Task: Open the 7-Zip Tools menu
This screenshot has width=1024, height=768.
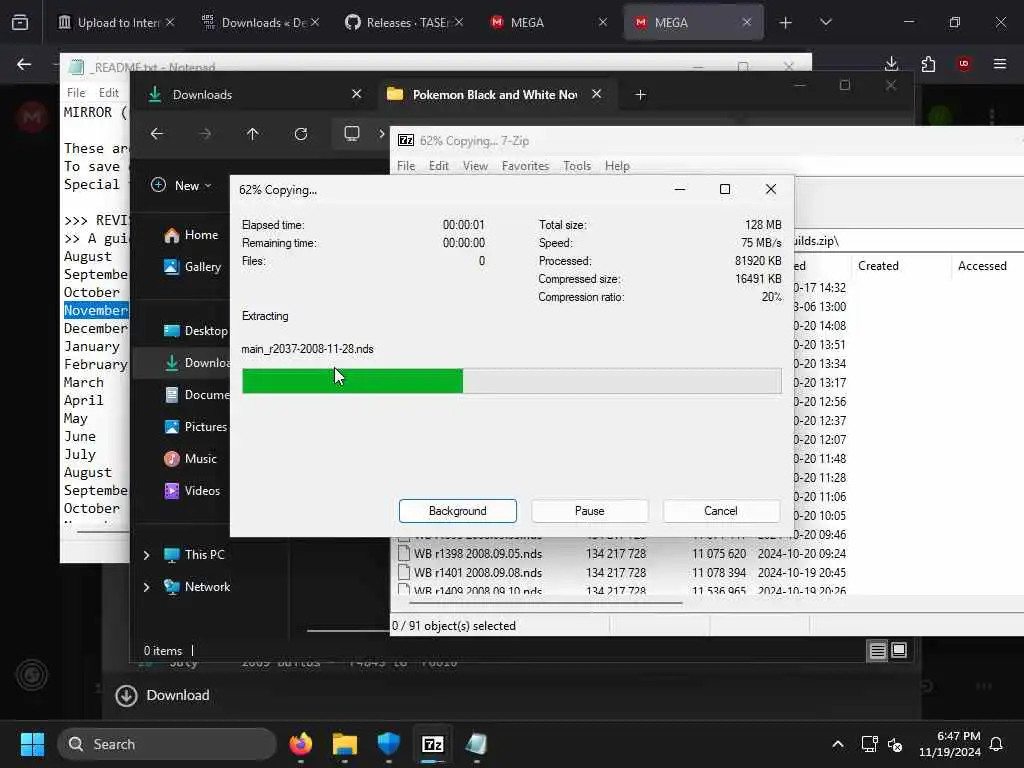Action: point(577,166)
